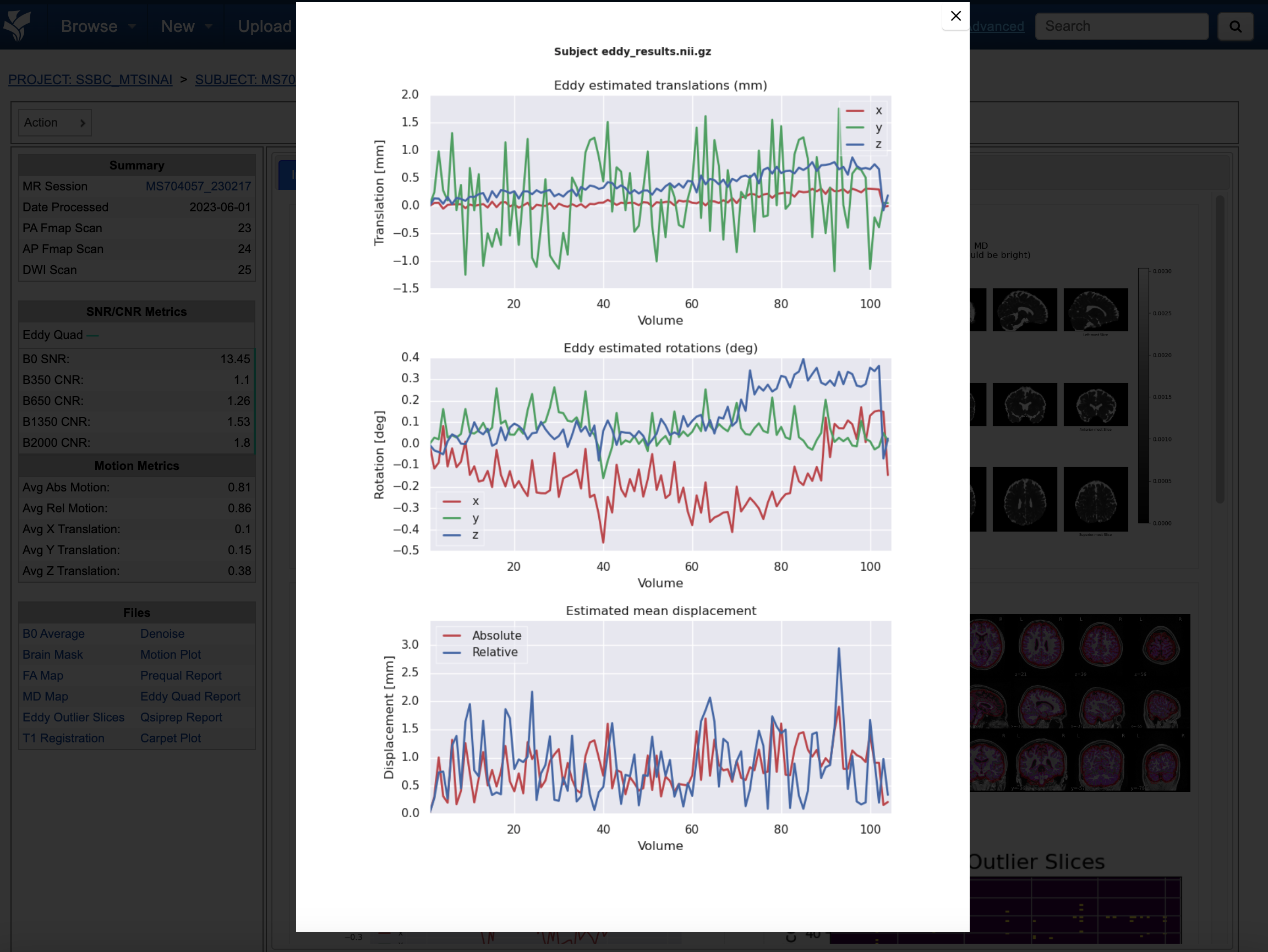1268x952 pixels.
Task: Open the T1 Registration link
Action: click(64, 738)
